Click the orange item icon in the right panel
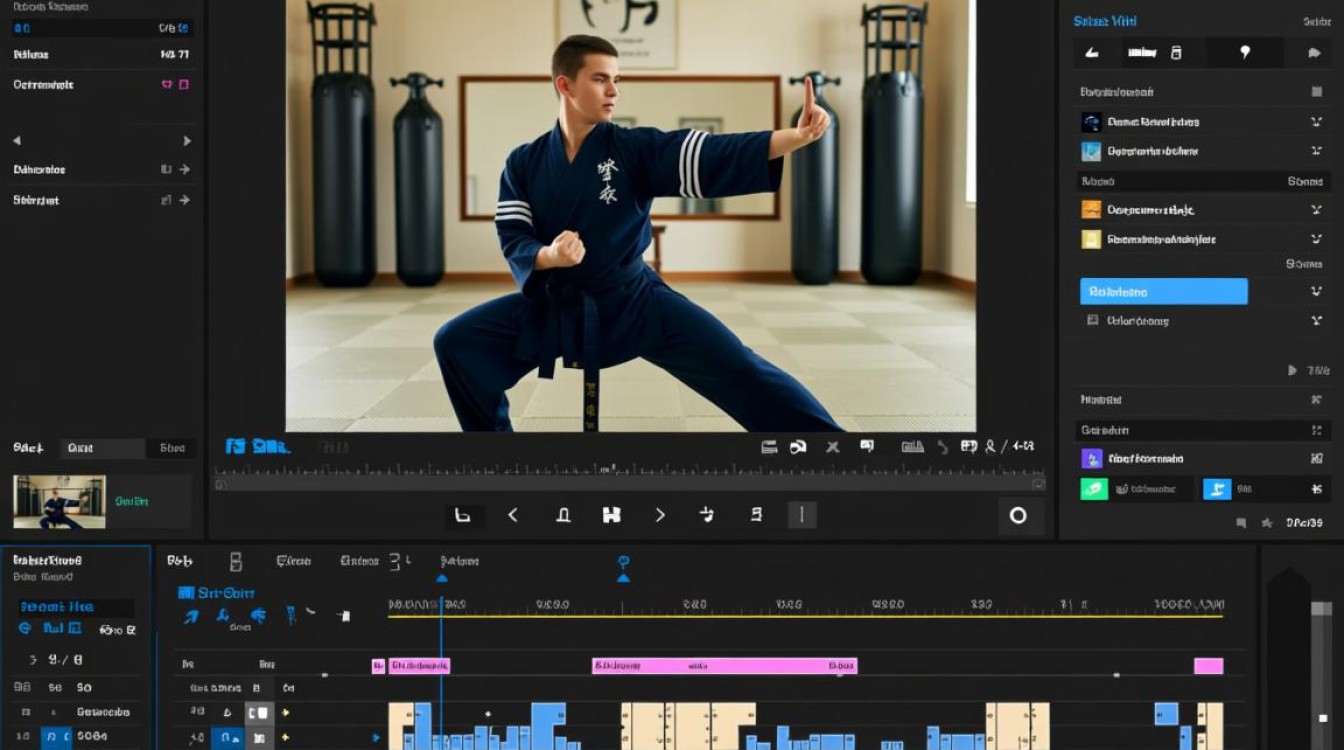1344x750 pixels. 1091,210
